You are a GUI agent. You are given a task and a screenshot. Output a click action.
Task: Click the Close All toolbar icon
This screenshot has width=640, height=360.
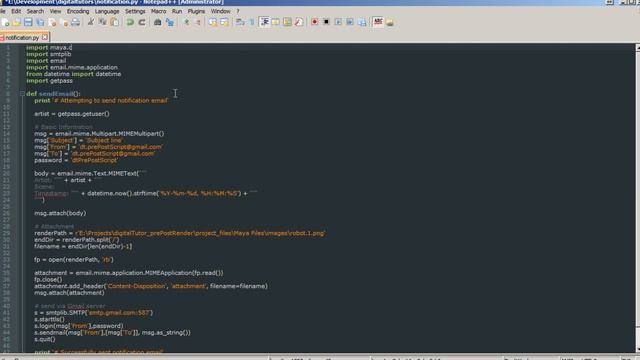pyautogui.click(x=64, y=22)
